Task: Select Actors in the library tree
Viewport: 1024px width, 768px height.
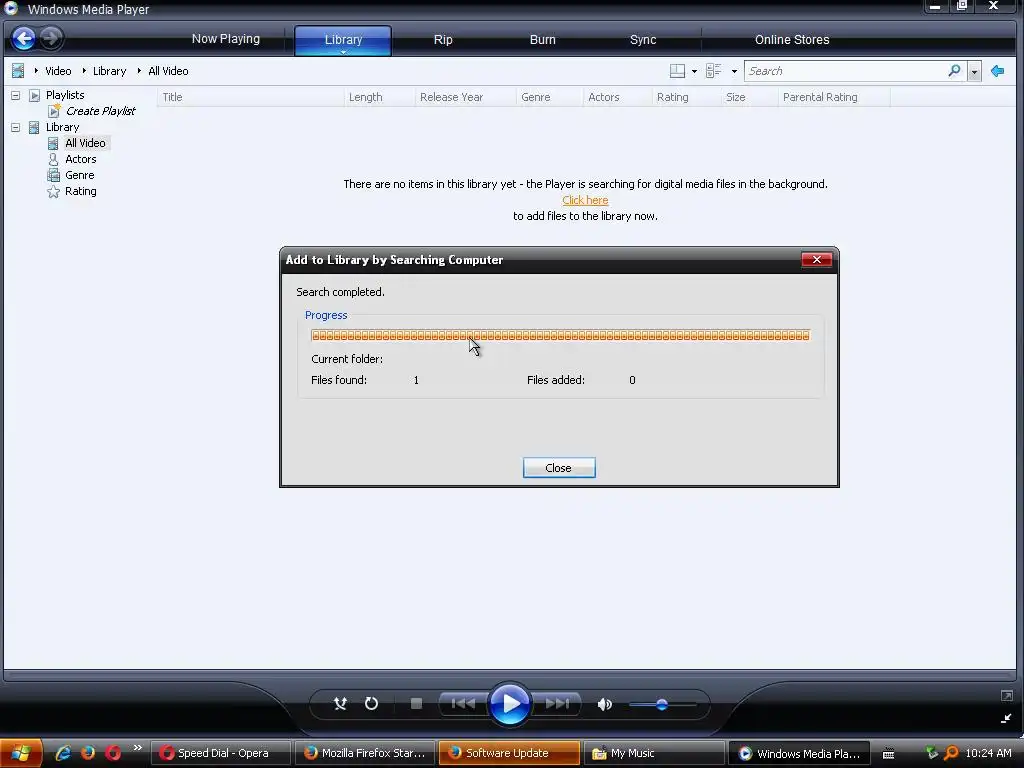Action: [x=80, y=159]
